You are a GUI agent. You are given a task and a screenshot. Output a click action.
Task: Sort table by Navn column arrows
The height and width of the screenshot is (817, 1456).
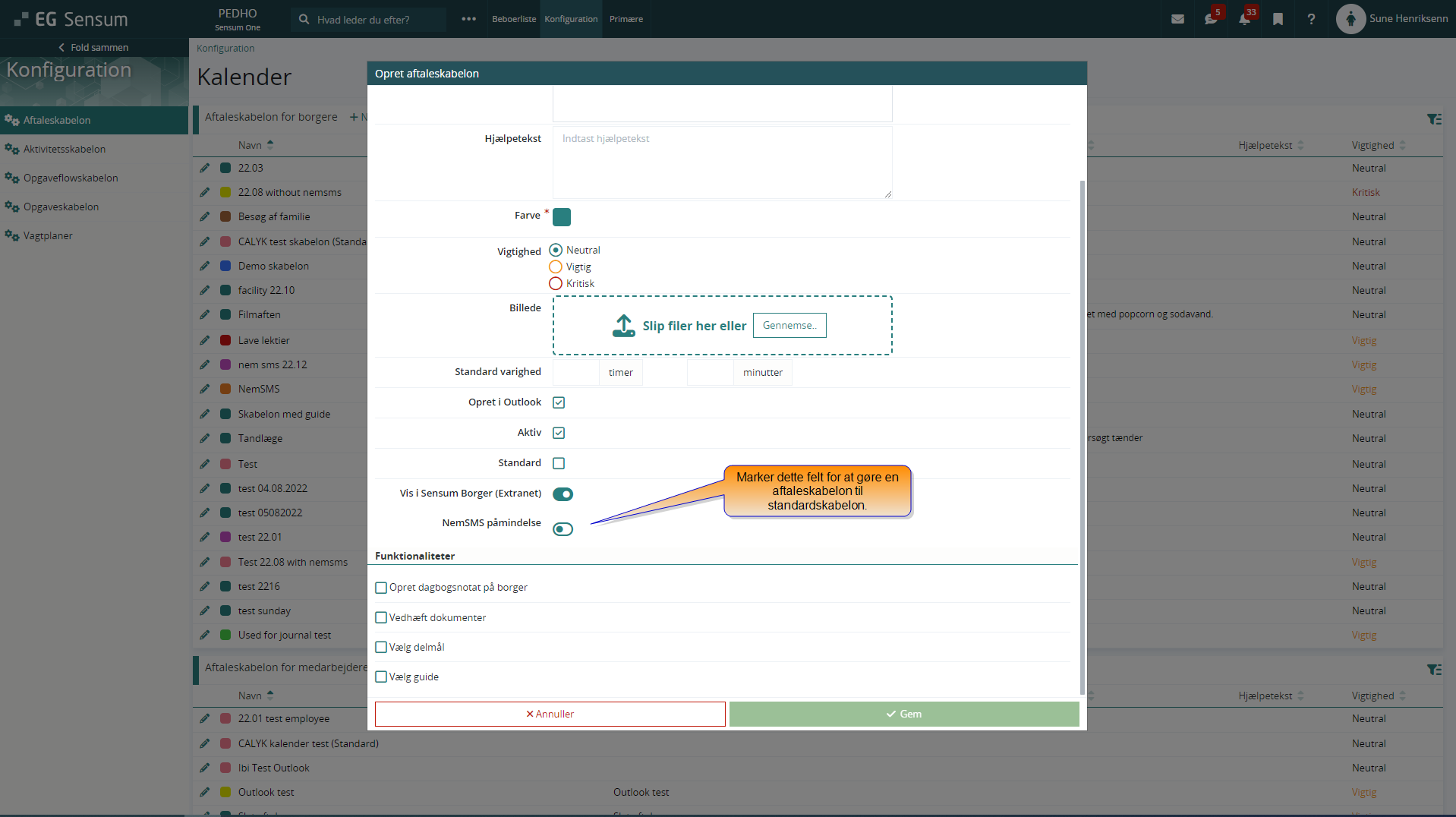(270, 145)
